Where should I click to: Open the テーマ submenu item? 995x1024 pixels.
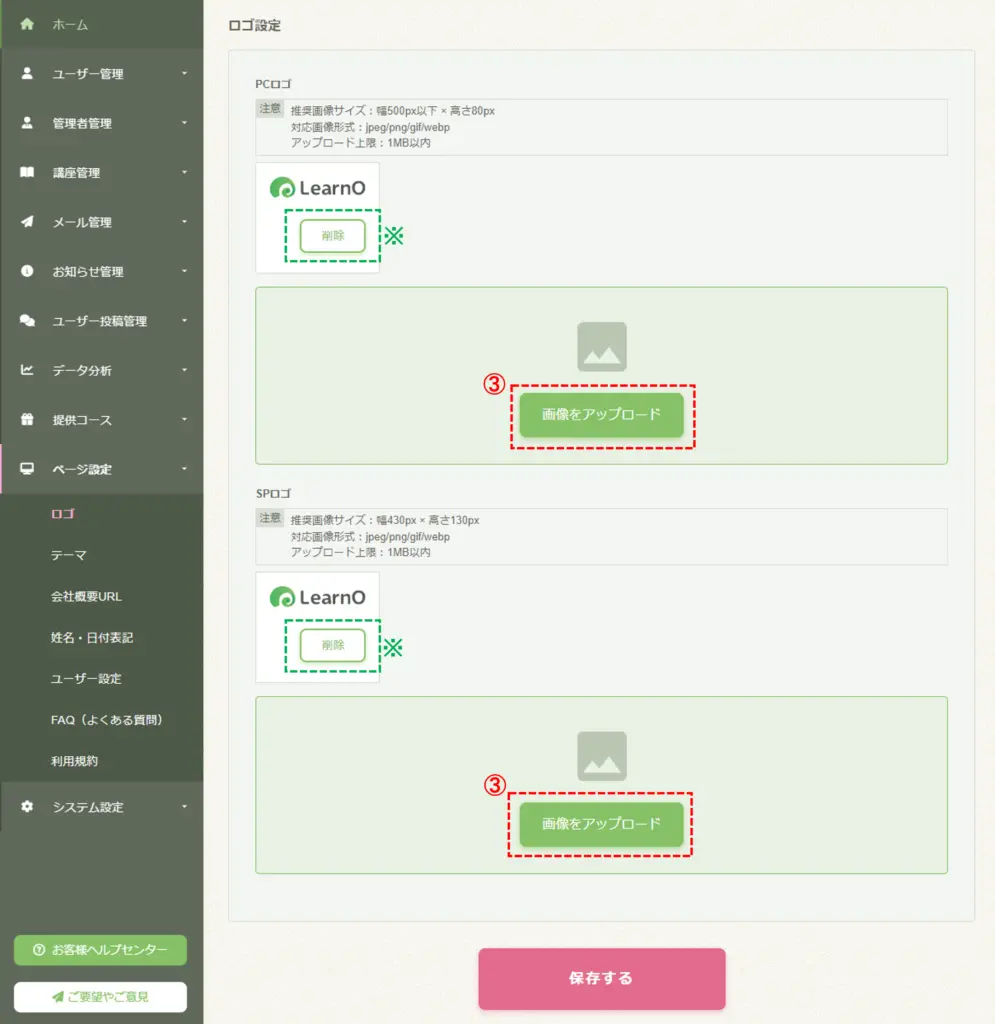[69, 555]
